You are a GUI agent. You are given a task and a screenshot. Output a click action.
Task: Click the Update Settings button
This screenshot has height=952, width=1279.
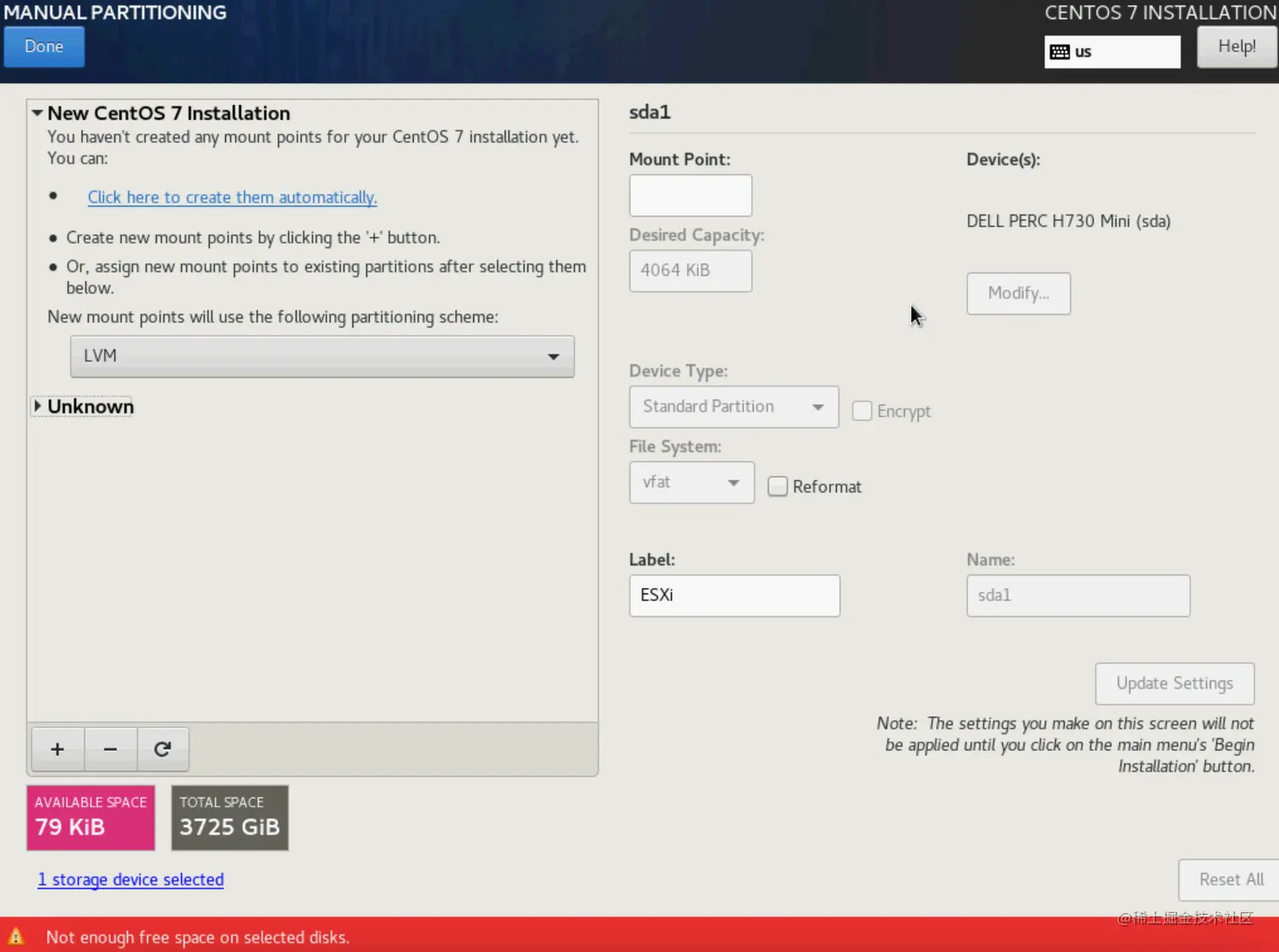pos(1175,683)
